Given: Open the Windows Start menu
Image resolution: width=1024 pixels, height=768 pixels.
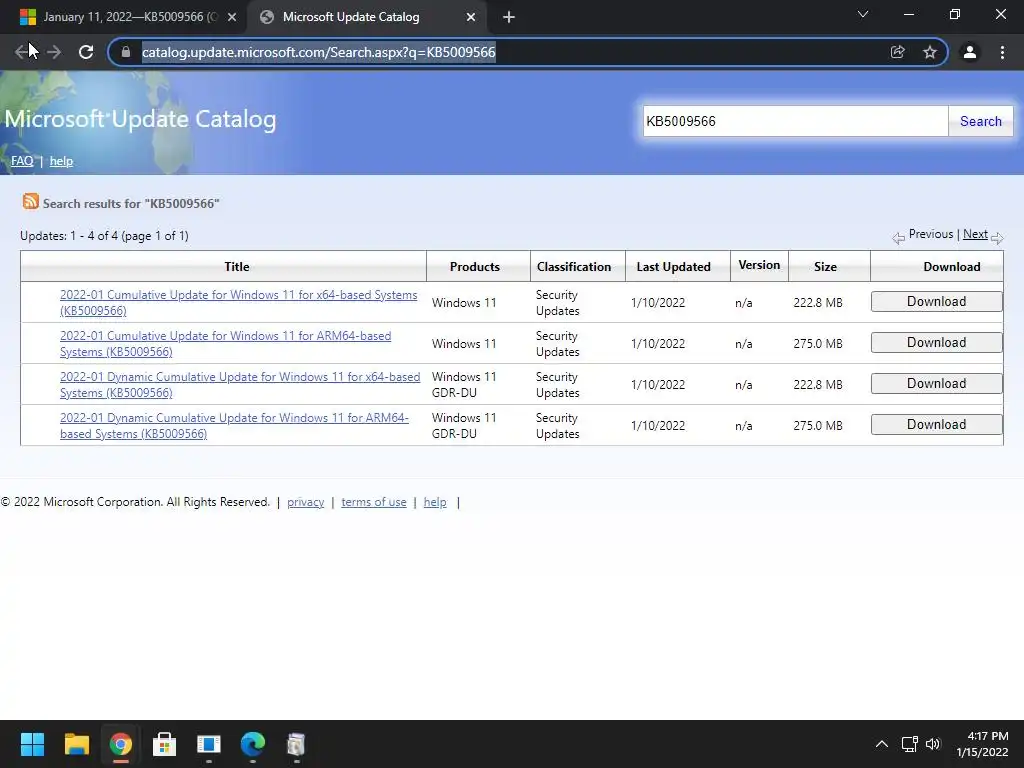Looking at the screenshot, I should [32, 744].
